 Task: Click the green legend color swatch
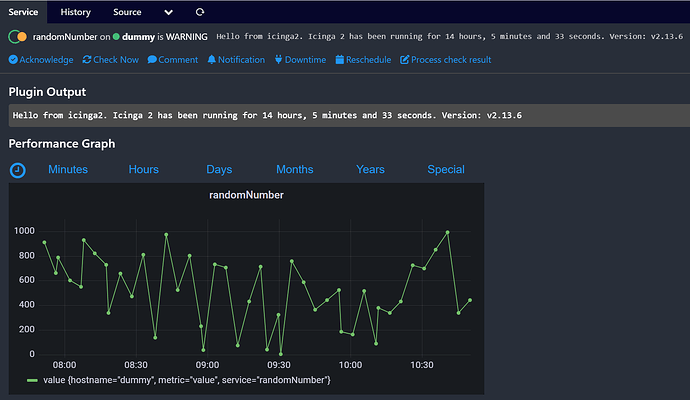(32, 381)
